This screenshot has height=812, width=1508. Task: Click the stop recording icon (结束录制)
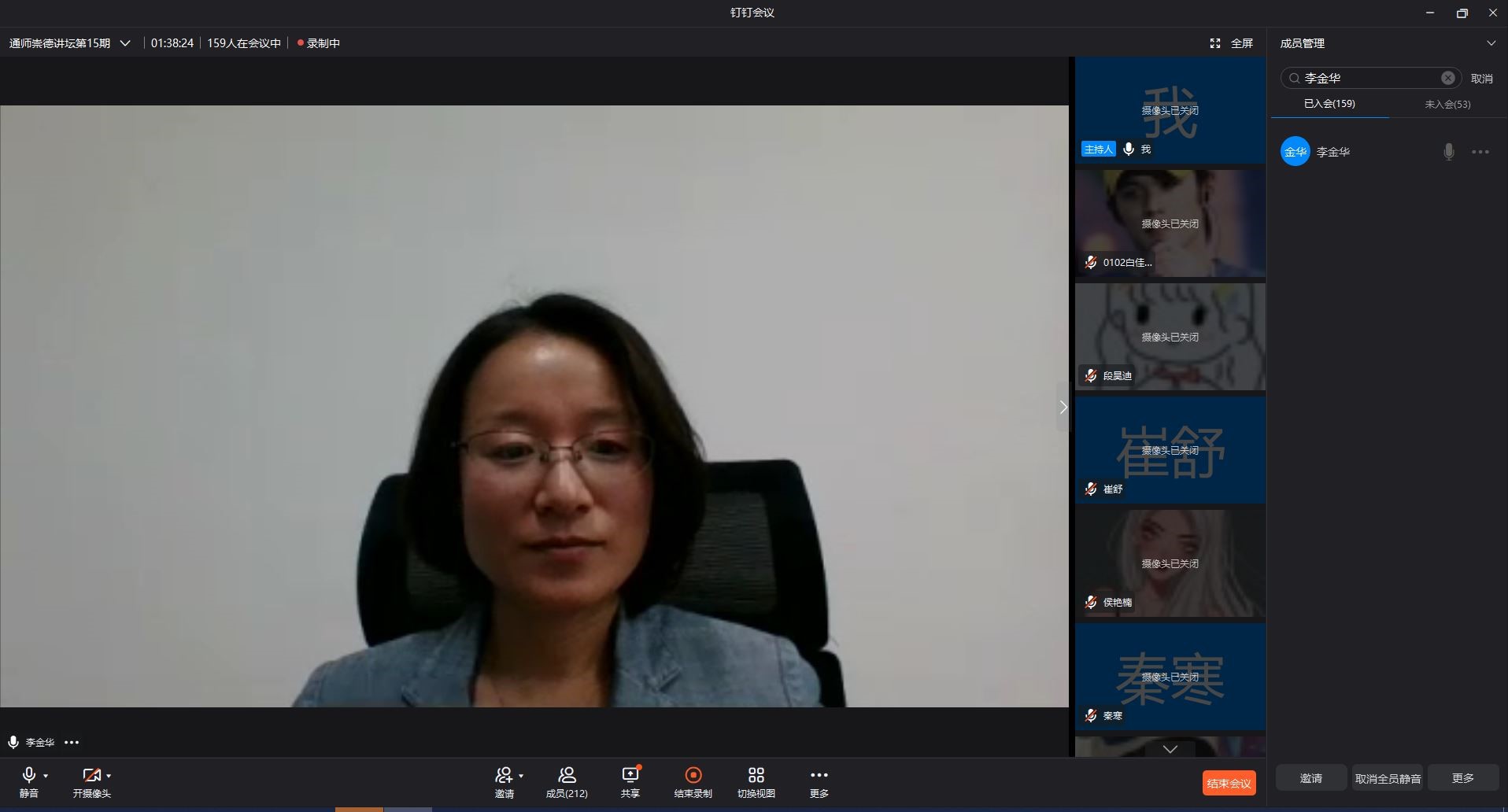click(693, 776)
